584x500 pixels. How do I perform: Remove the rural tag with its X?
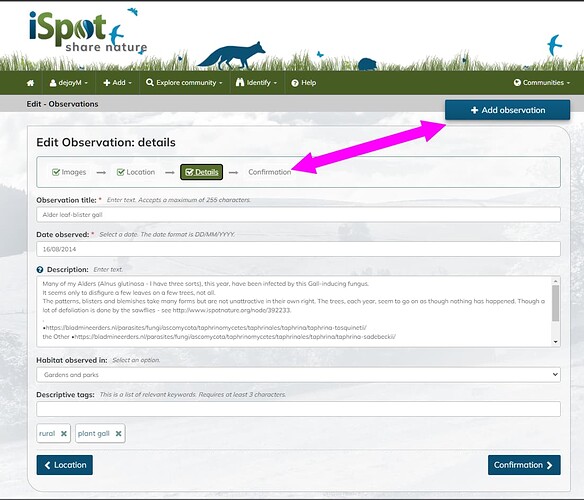click(x=64, y=434)
